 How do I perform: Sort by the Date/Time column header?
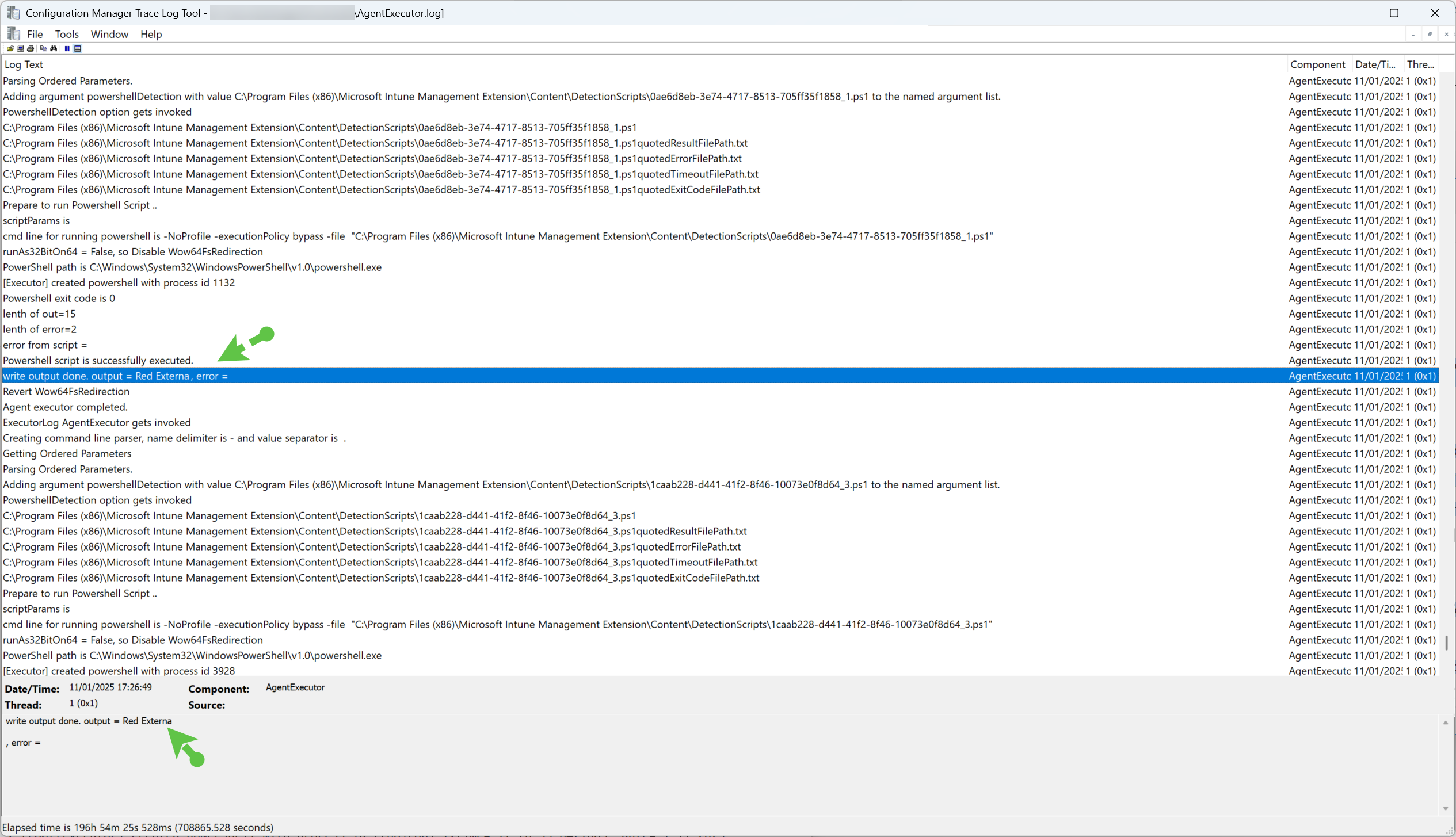pos(1377,64)
